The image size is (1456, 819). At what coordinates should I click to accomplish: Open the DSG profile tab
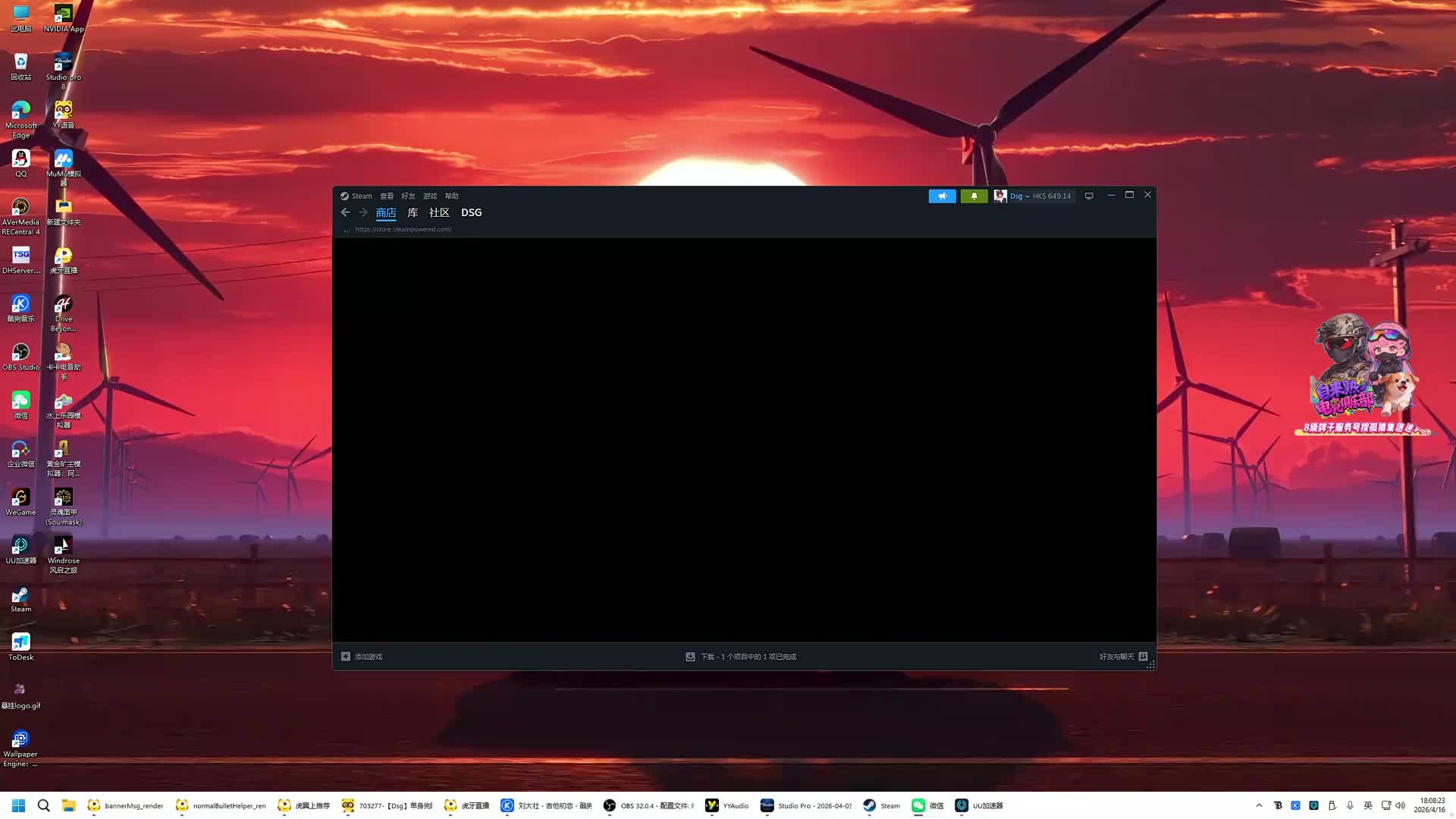click(x=471, y=212)
